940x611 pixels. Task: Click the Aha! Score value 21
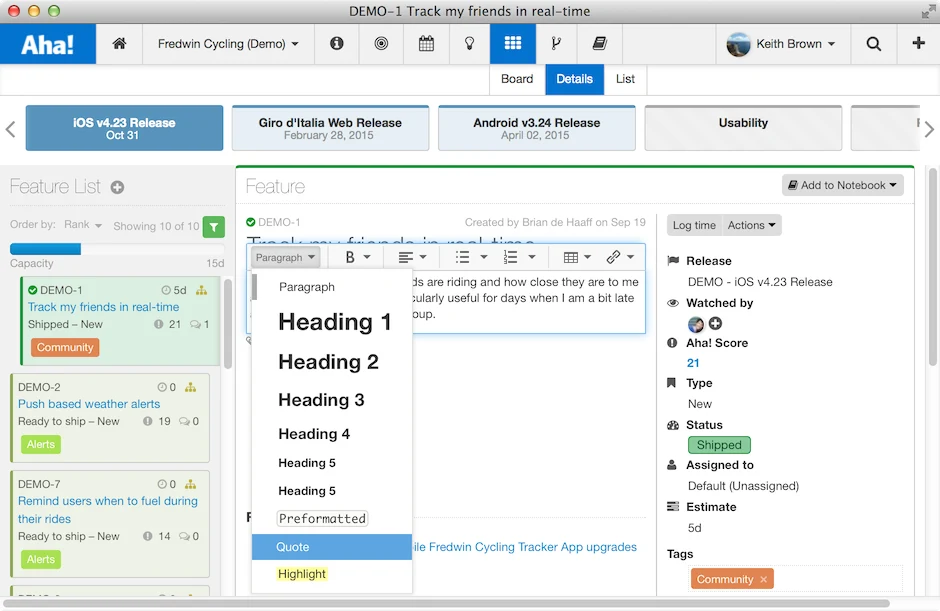[x=693, y=363]
